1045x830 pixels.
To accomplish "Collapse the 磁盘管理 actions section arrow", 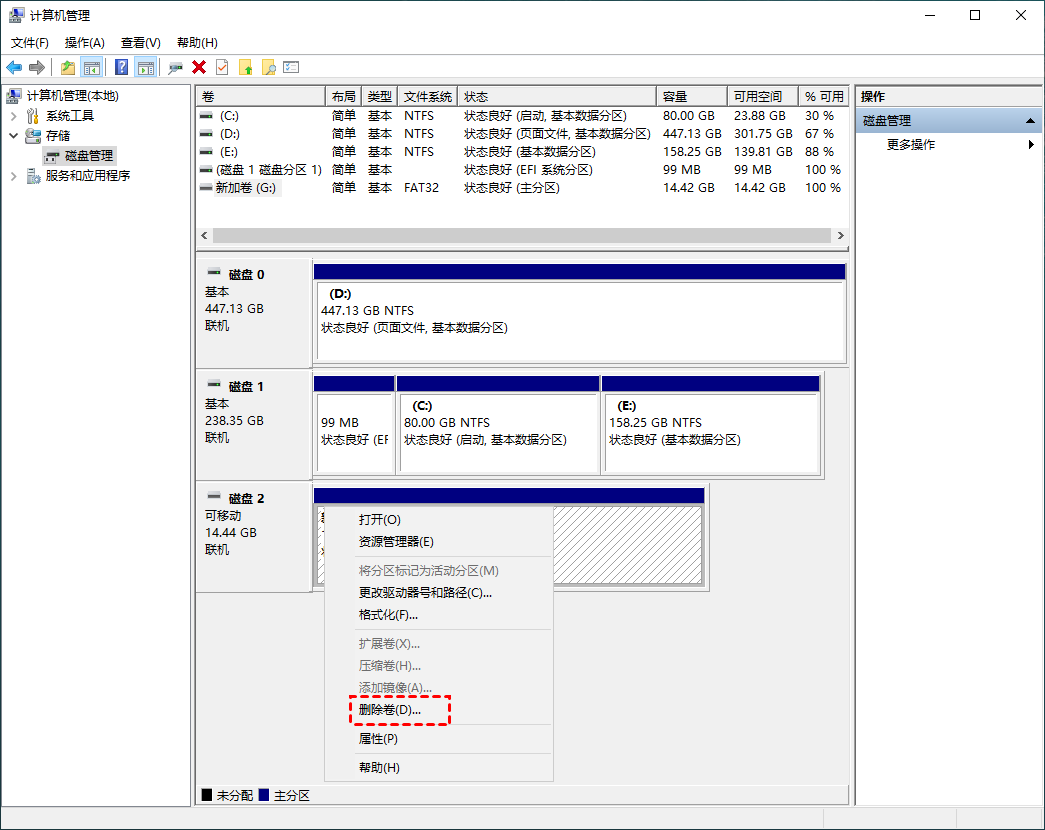I will click(1030, 121).
